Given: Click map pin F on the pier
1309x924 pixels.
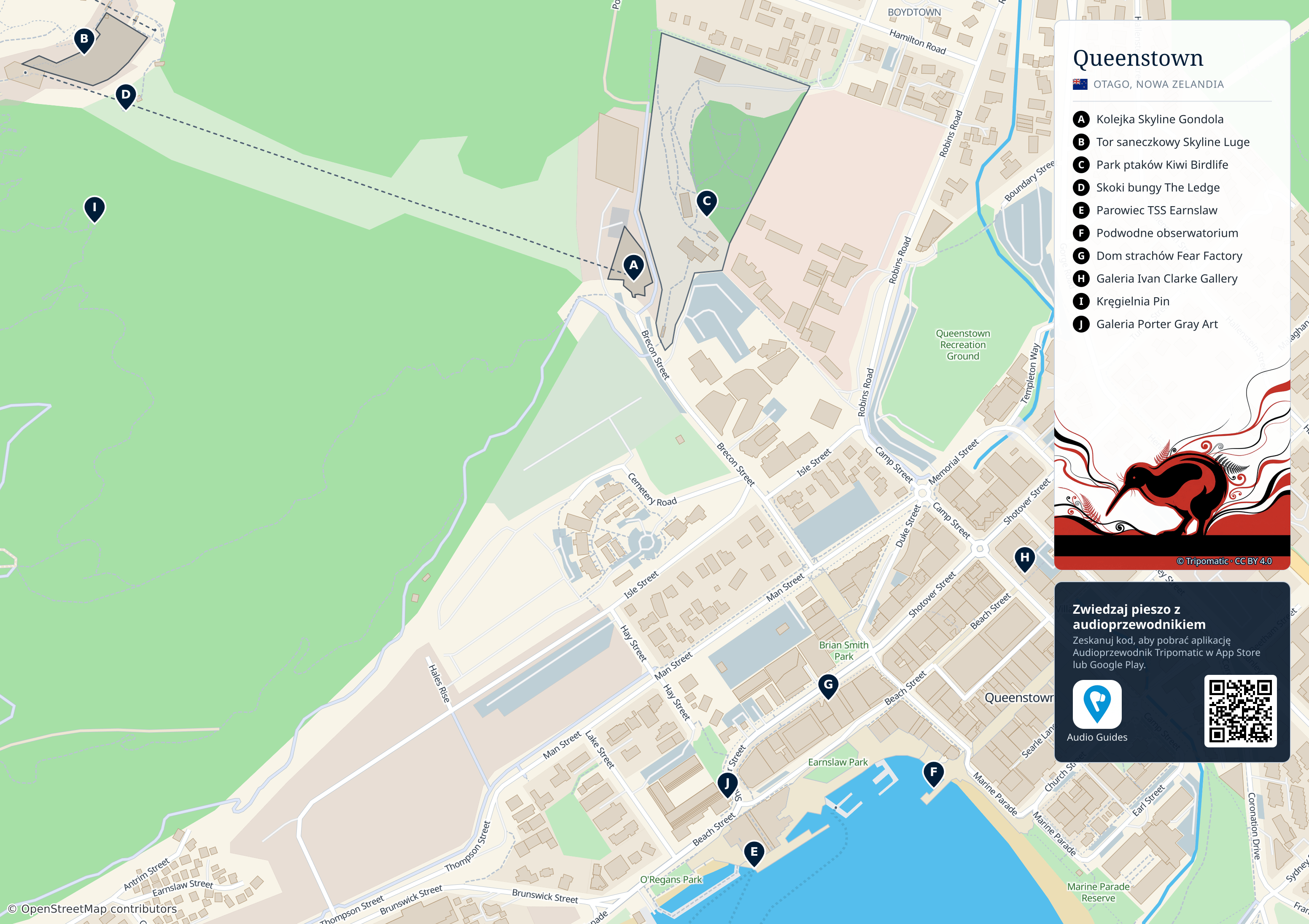Looking at the screenshot, I should 933,774.
